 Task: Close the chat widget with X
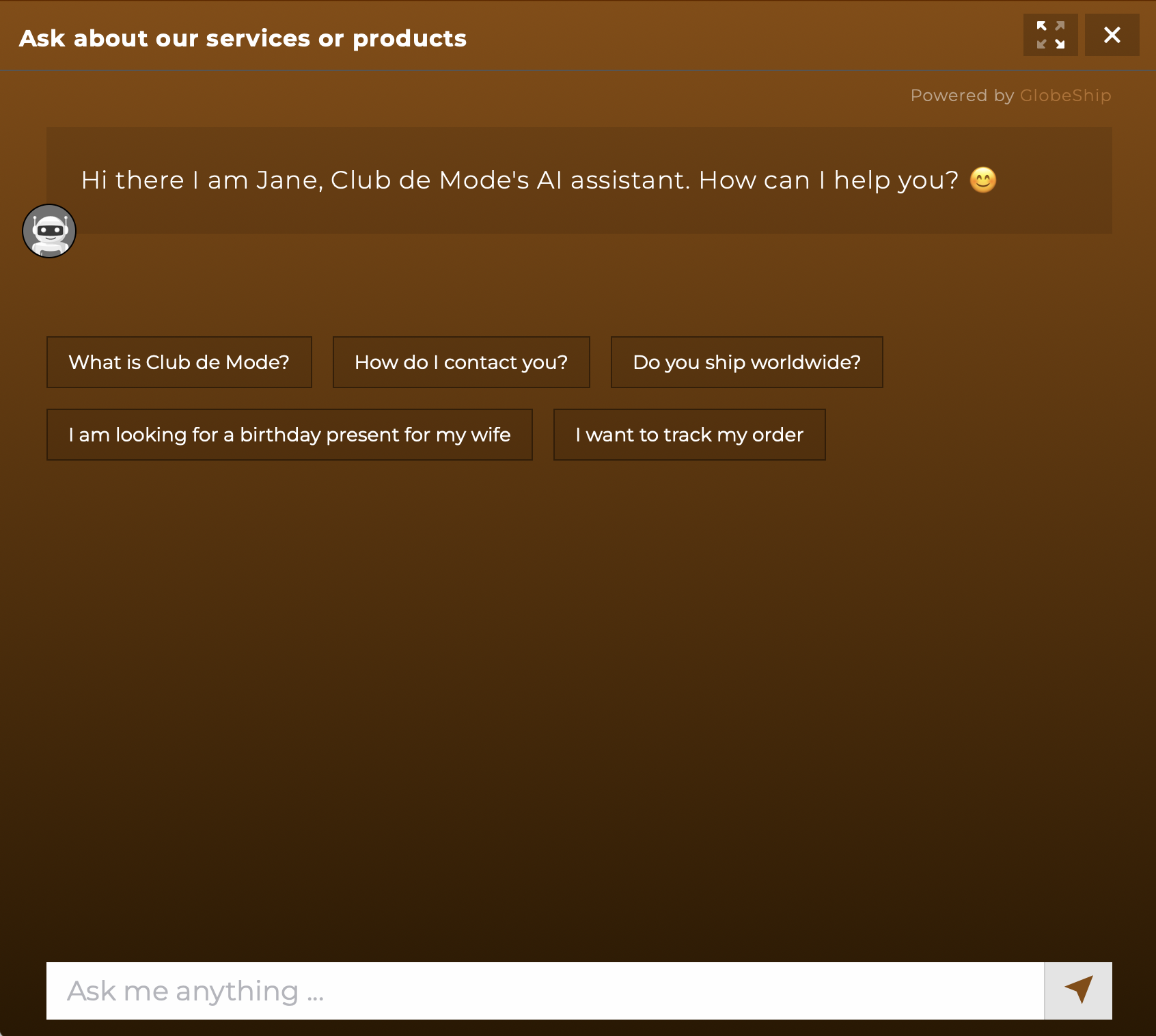[1112, 35]
